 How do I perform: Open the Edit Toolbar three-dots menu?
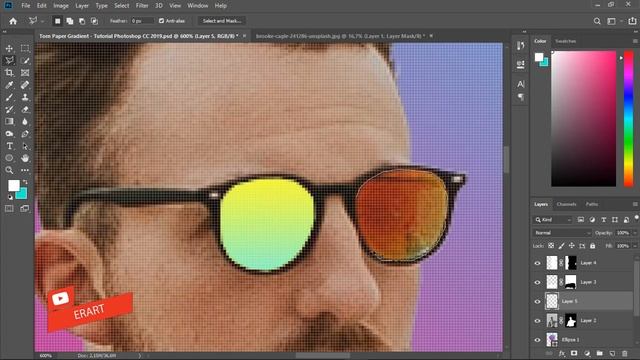(25, 170)
